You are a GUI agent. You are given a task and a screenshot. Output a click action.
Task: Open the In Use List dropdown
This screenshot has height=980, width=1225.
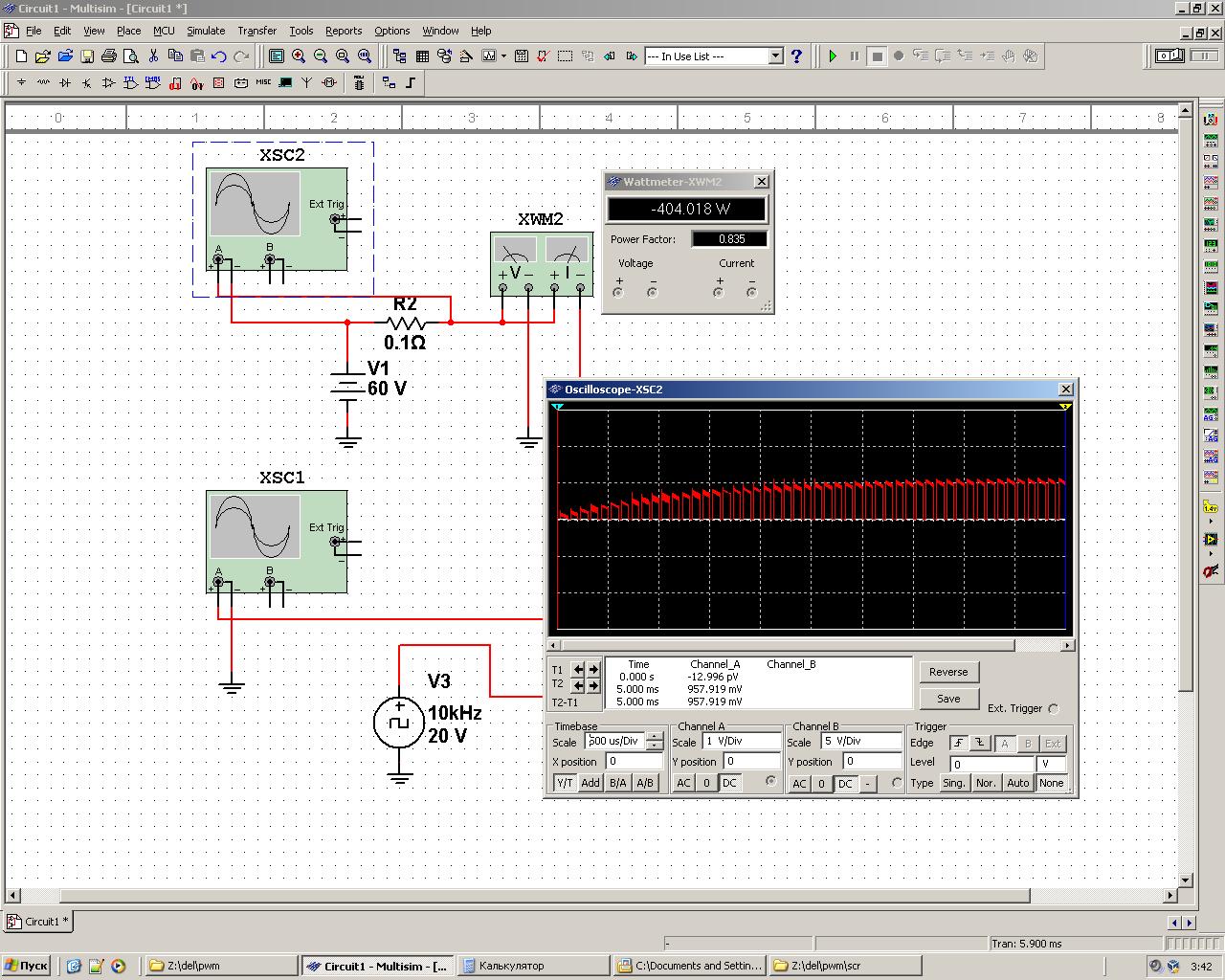(x=776, y=56)
